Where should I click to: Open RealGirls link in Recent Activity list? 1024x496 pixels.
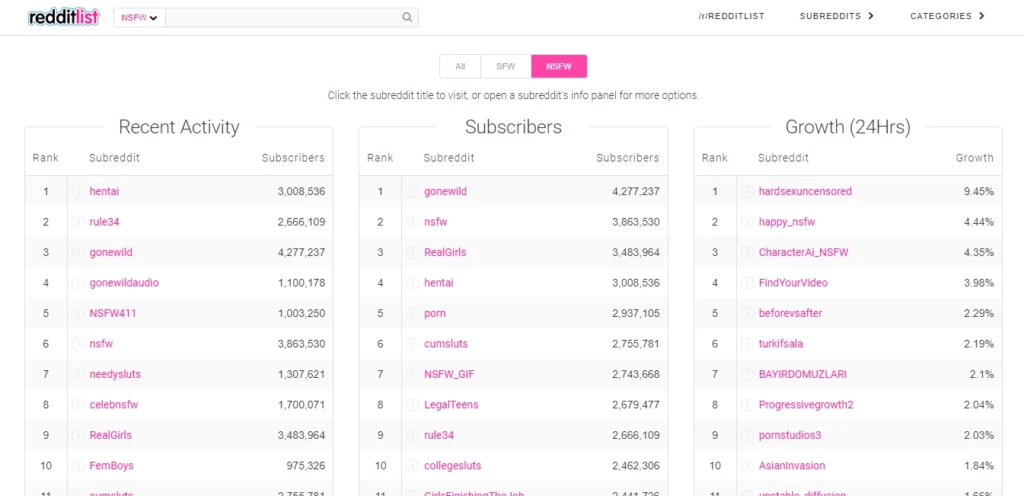click(110, 435)
